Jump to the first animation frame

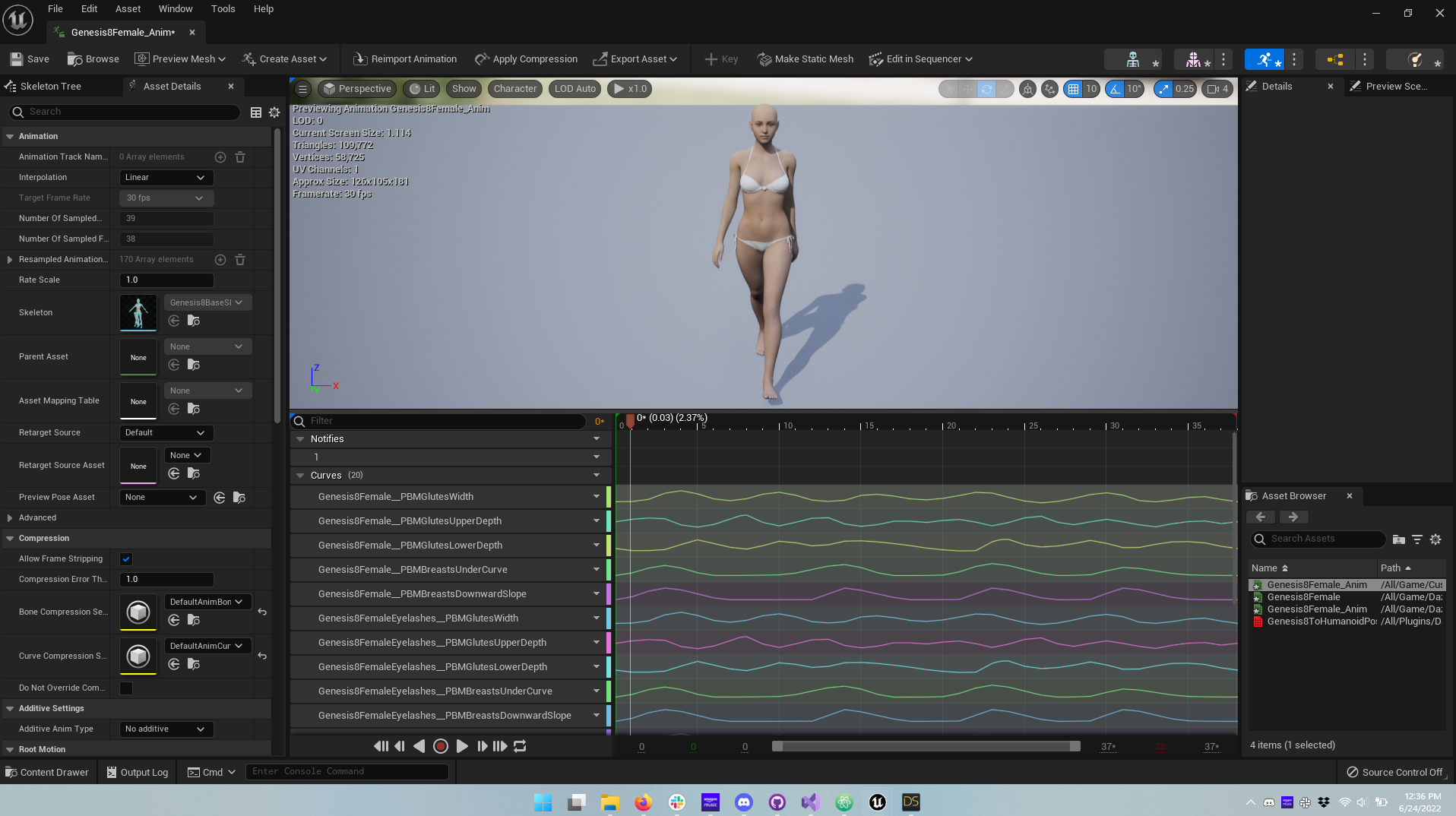tap(381, 746)
